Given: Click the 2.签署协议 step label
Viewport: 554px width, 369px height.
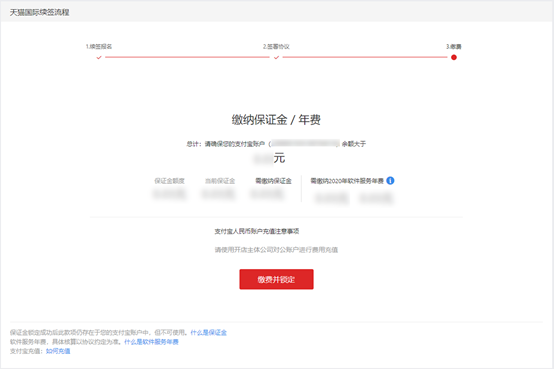Looking at the screenshot, I should [276, 46].
